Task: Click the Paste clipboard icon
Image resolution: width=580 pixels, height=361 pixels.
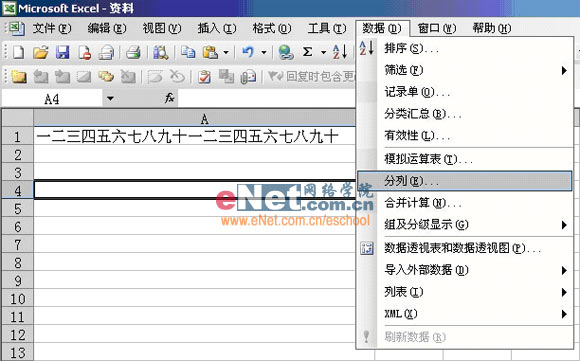Action: pos(210,52)
